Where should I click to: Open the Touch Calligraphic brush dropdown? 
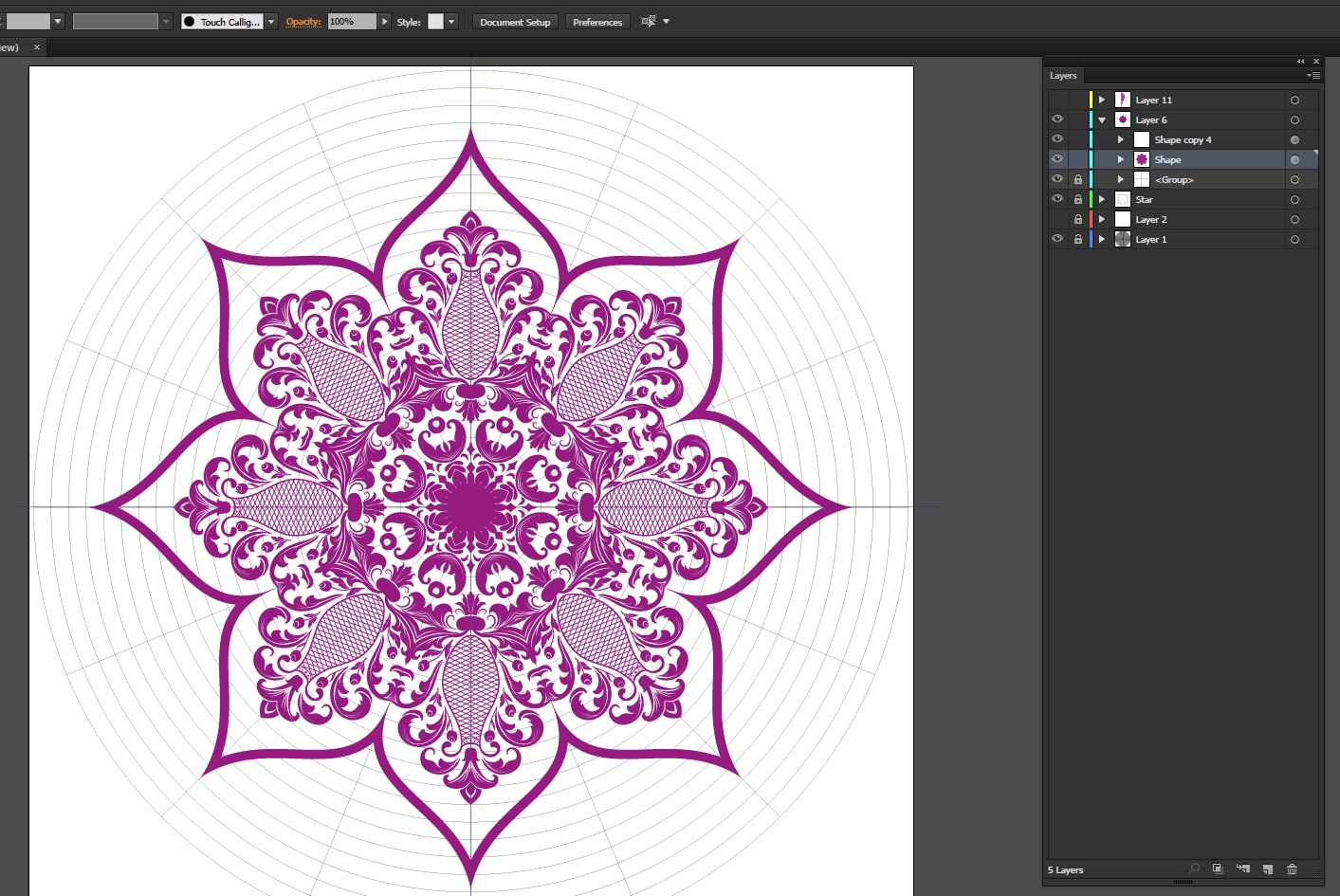coord(271,22)
